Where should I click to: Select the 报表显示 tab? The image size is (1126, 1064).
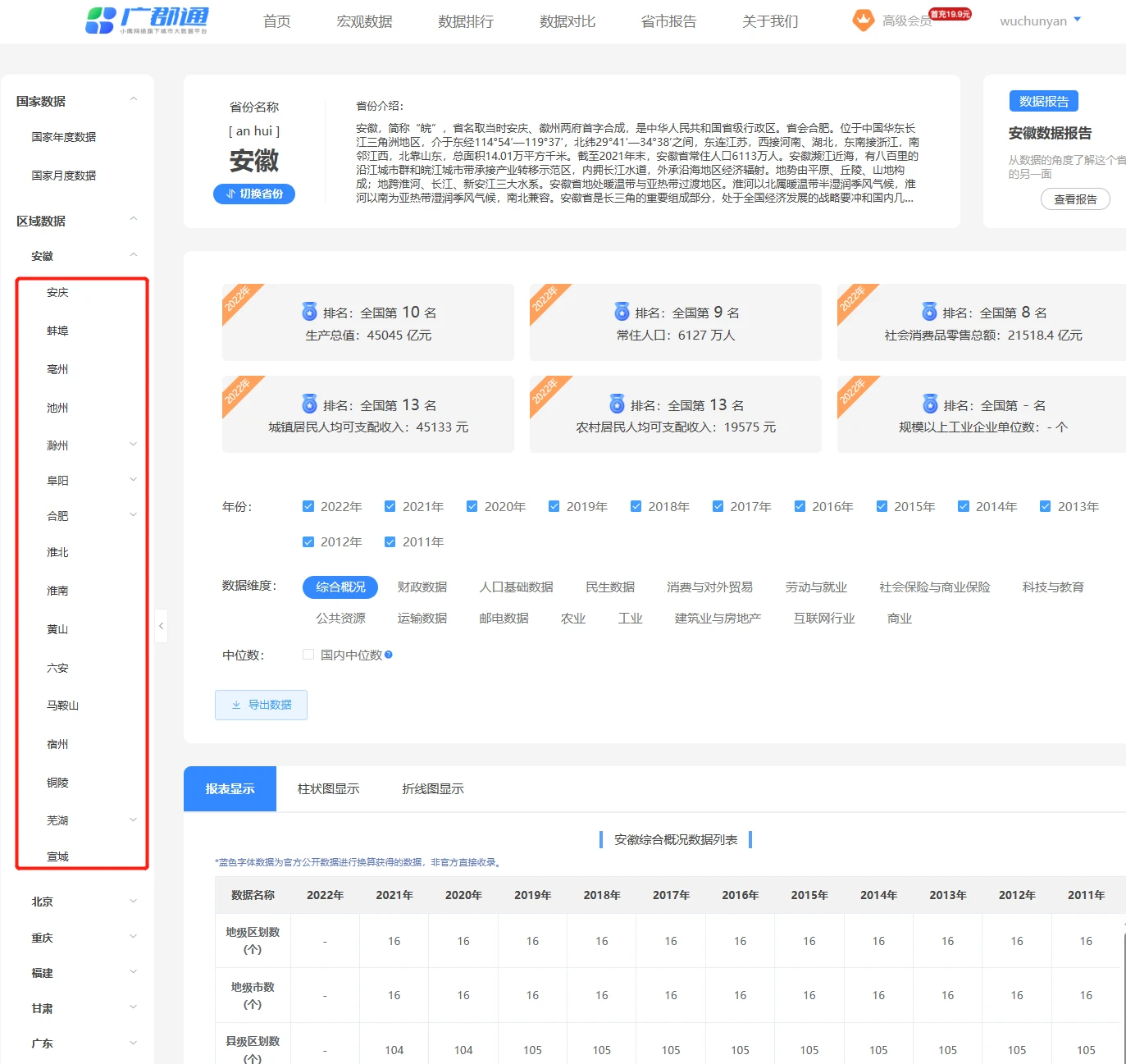230,788
